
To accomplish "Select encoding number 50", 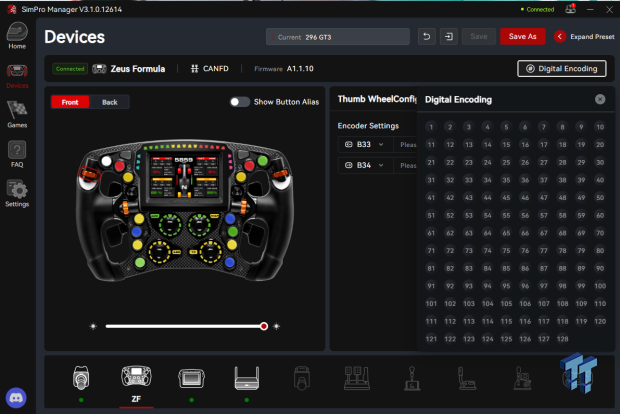I will [x=600, y=198].
